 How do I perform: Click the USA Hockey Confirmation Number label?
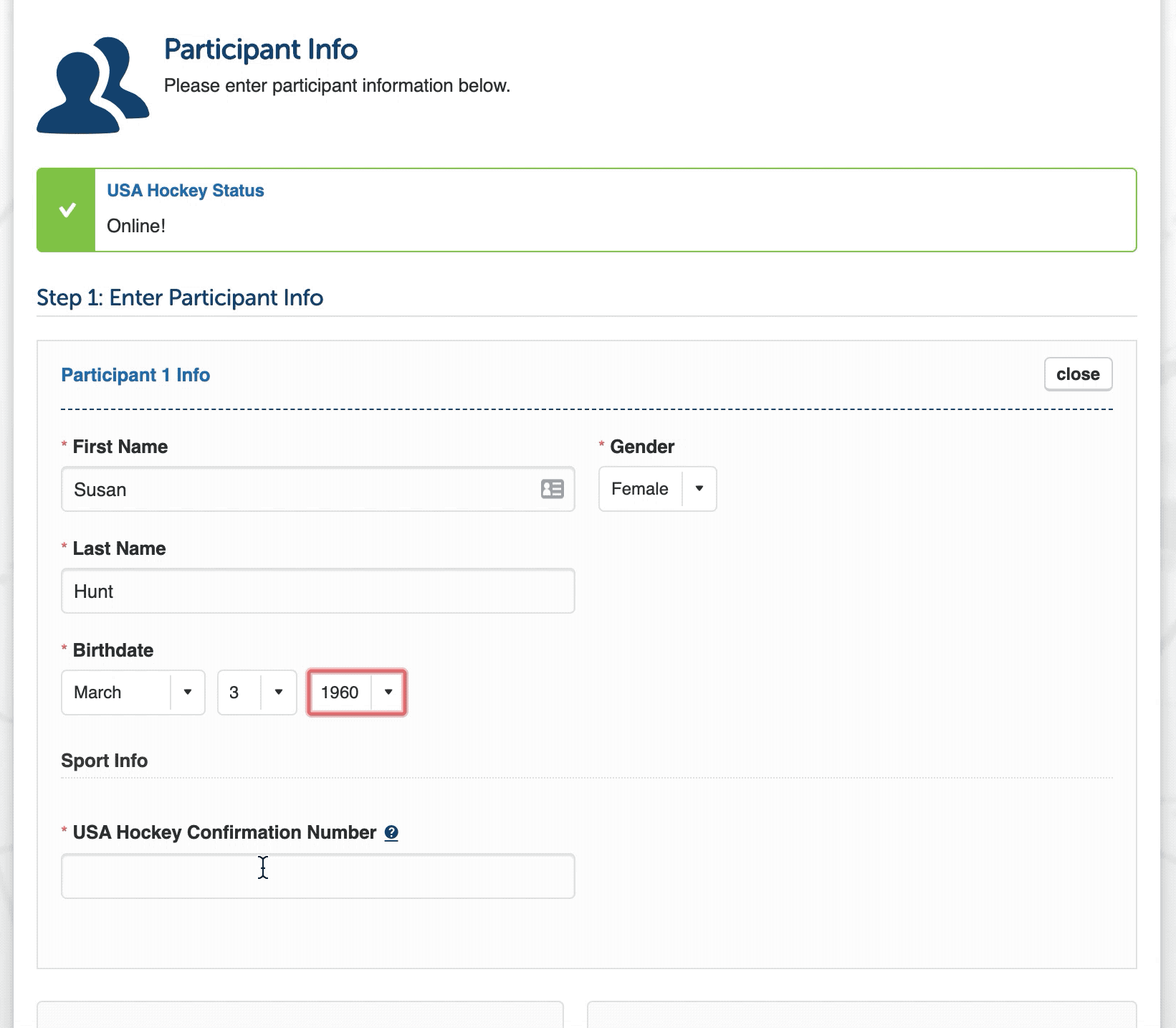[224, 832]
